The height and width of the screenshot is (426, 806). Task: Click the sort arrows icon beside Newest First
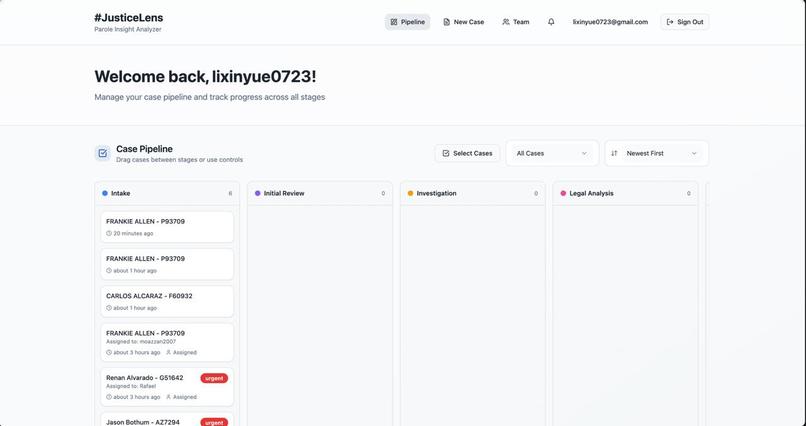coord(614,153)
